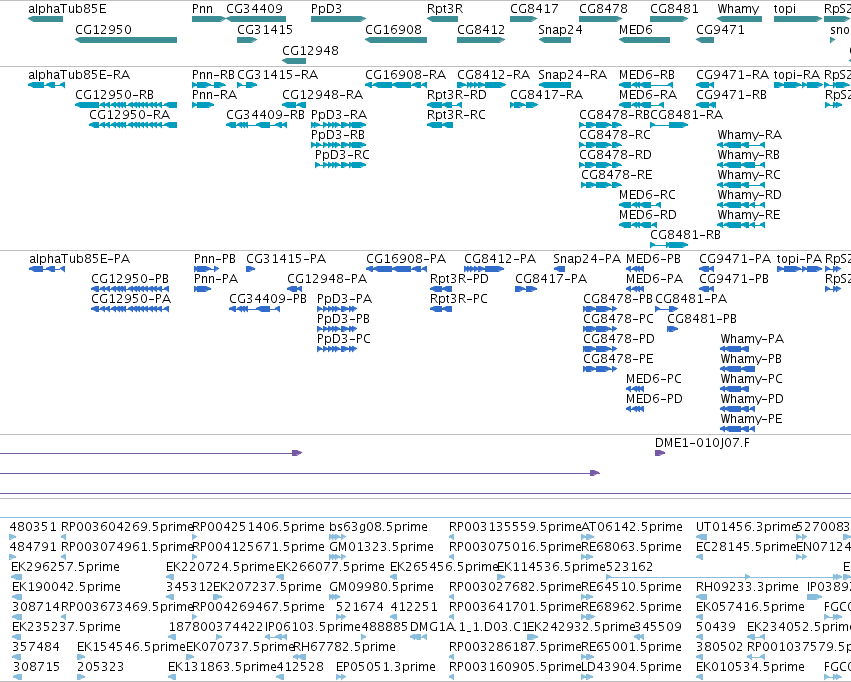Viewport: 851px width, 682px height.
Task: Click the alphaTub85E gene label
Action: pyautogui.click(x=67, y=9)
